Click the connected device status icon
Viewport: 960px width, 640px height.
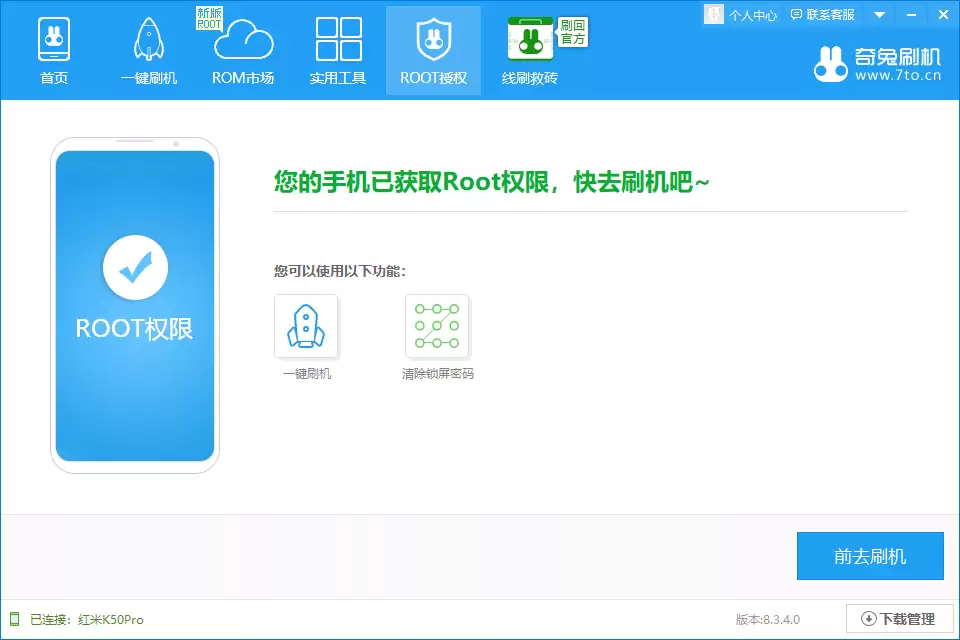[x=13, y=619]
